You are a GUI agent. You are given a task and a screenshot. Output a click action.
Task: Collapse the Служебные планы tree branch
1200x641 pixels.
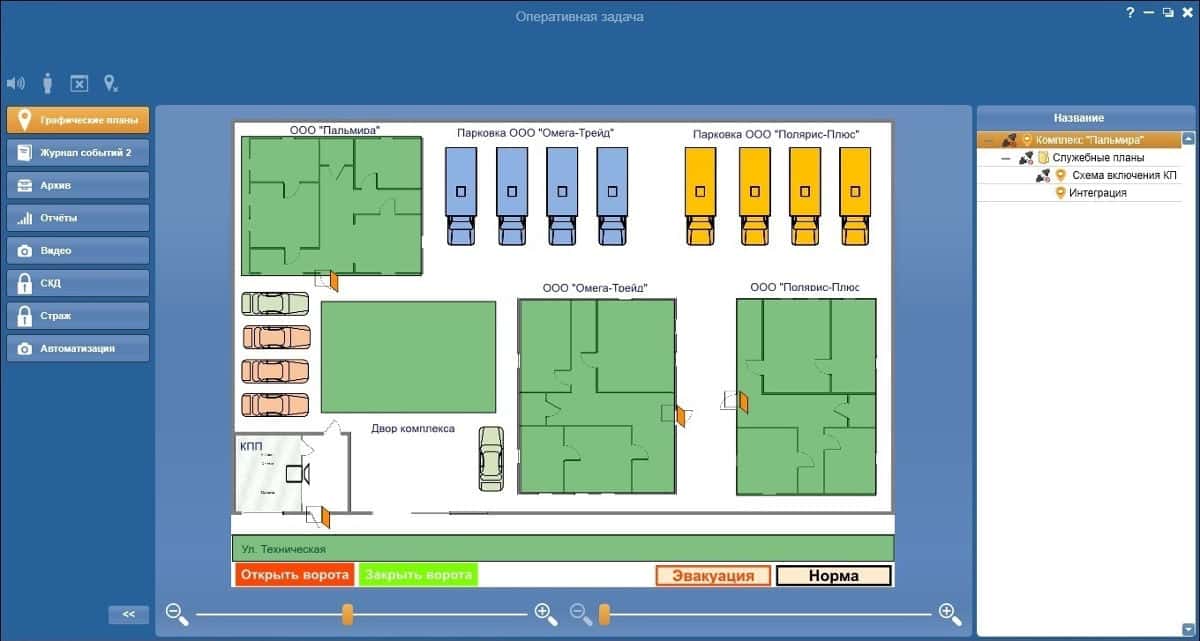(x=1006, y=158)
